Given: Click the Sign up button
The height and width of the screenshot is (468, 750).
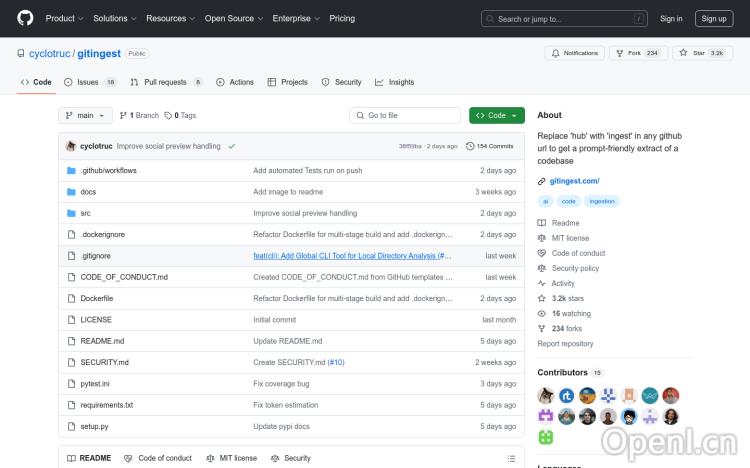Looking at the screenshot, I should (714, 18).
